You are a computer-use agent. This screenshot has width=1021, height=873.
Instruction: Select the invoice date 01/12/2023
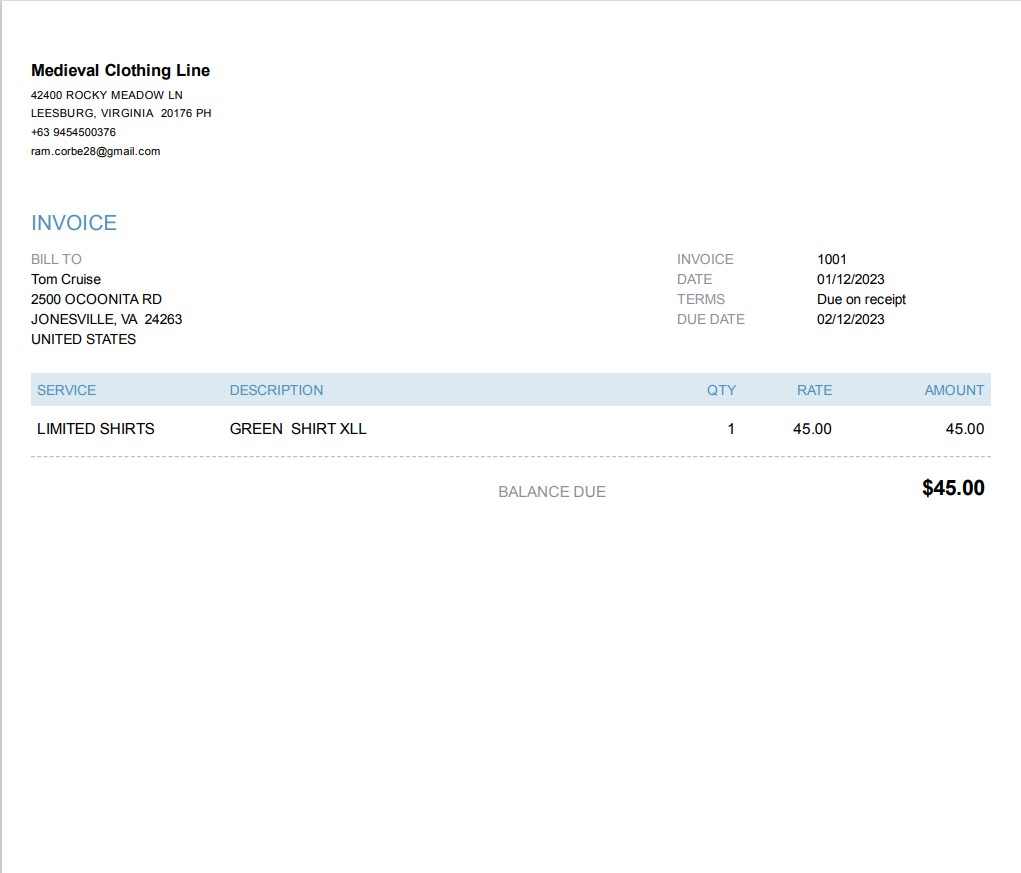point(850,279)
